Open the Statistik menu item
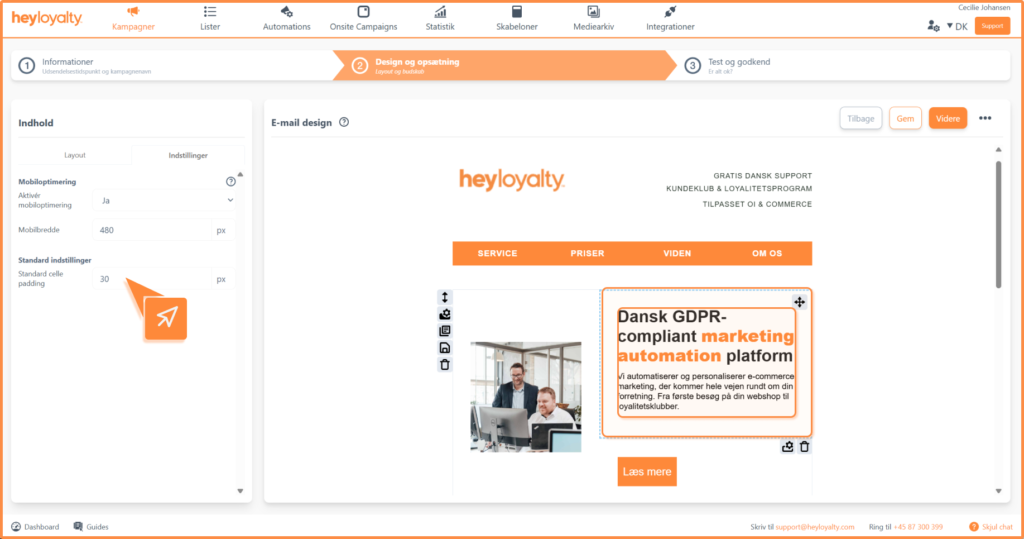Viewport: 1024px width, 539px height. (x=440, y=18)
